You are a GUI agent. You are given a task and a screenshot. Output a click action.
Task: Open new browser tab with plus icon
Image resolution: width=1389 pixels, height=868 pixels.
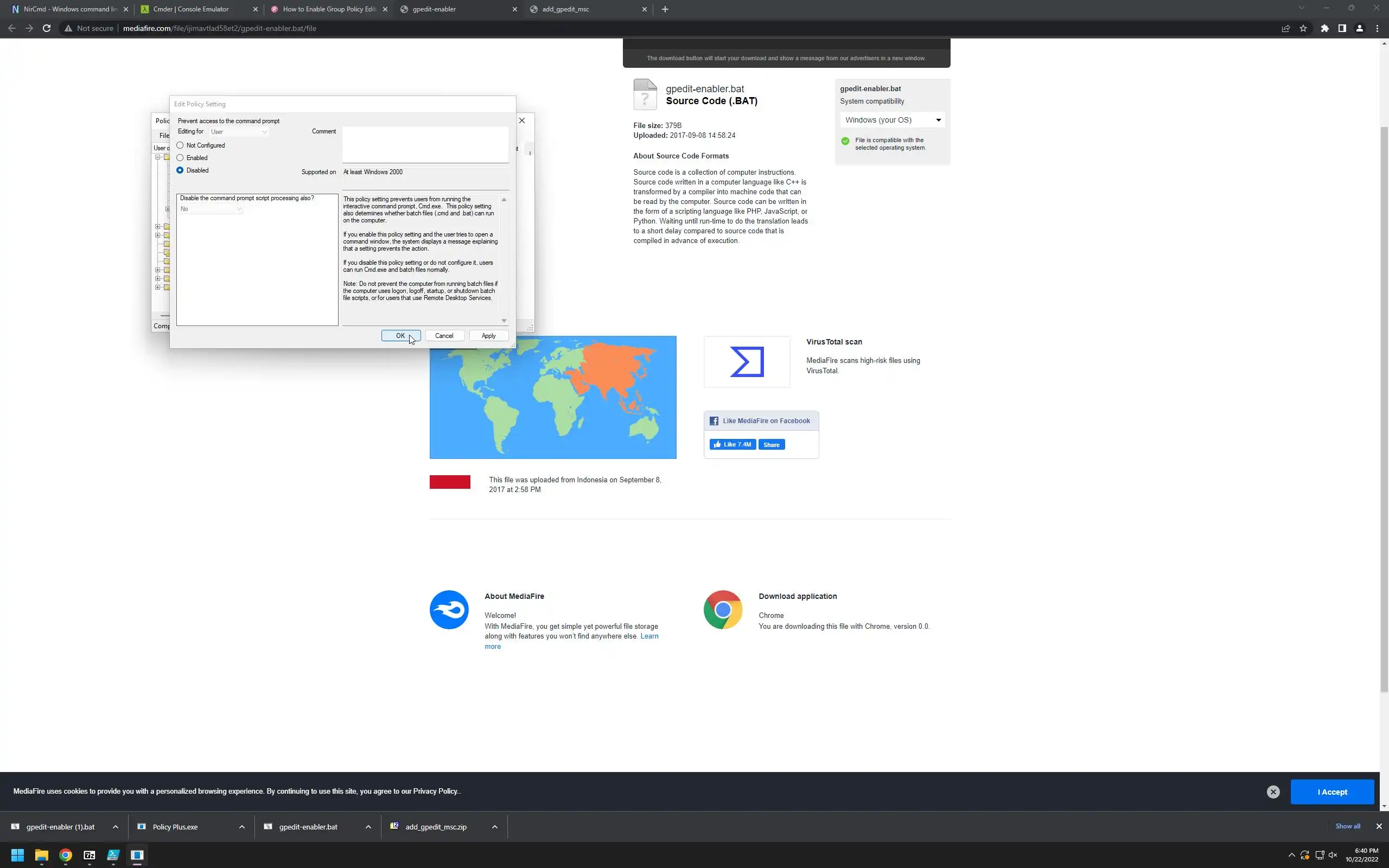pos(665,9)
